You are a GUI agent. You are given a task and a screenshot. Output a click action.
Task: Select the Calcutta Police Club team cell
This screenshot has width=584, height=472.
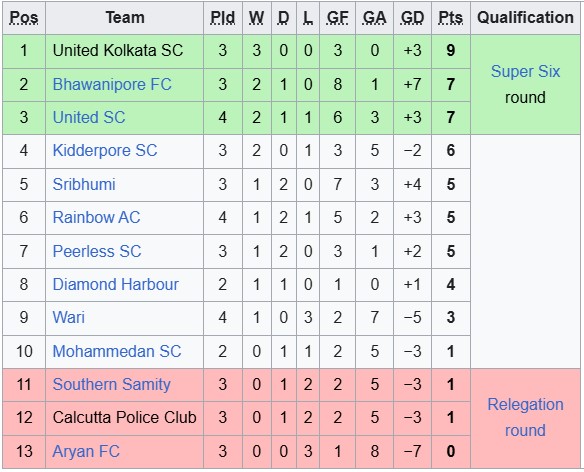pyautogui.click(x=124, y=418)
